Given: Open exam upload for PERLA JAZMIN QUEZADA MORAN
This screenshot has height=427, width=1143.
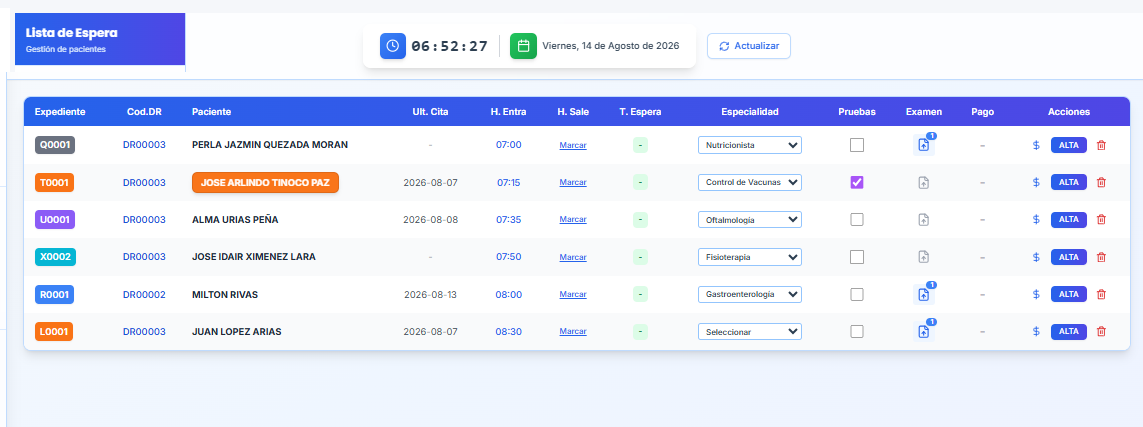Looking at the screenshot, I should [924, 145].
